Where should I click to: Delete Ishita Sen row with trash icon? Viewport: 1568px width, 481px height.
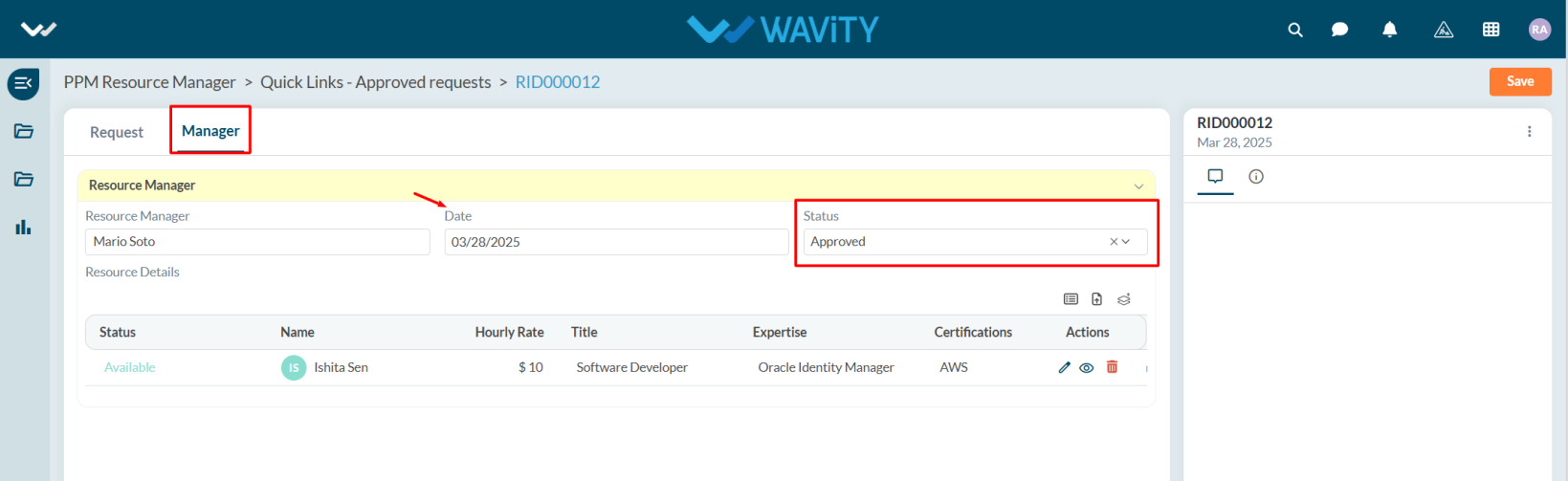click(1112, 366)
